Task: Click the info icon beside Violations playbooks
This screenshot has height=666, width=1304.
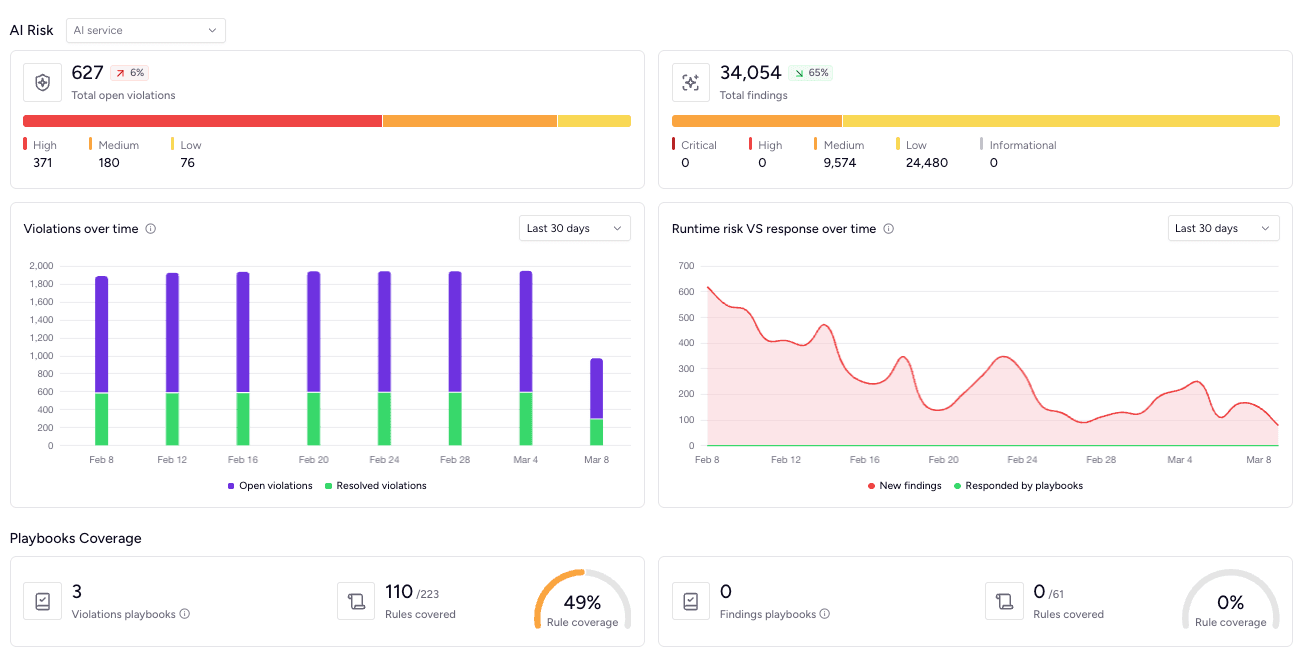Action: pos(185,614)
